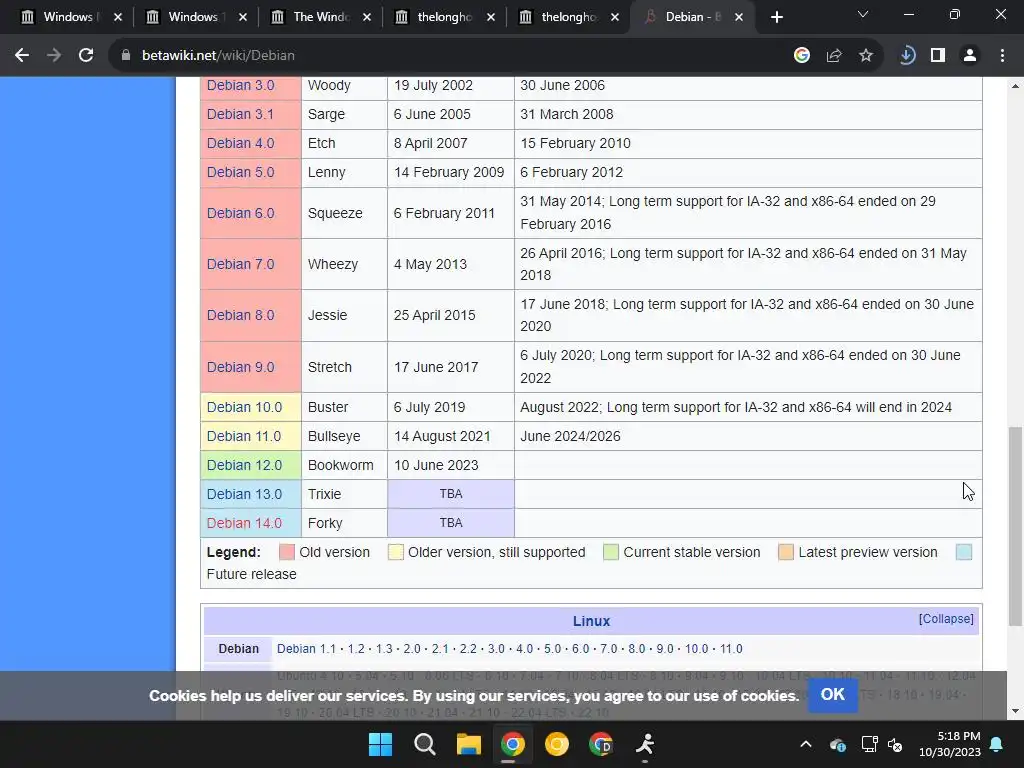Click the forward navigation arrow
1024x768 pixels.
click(x=54, y=56)
